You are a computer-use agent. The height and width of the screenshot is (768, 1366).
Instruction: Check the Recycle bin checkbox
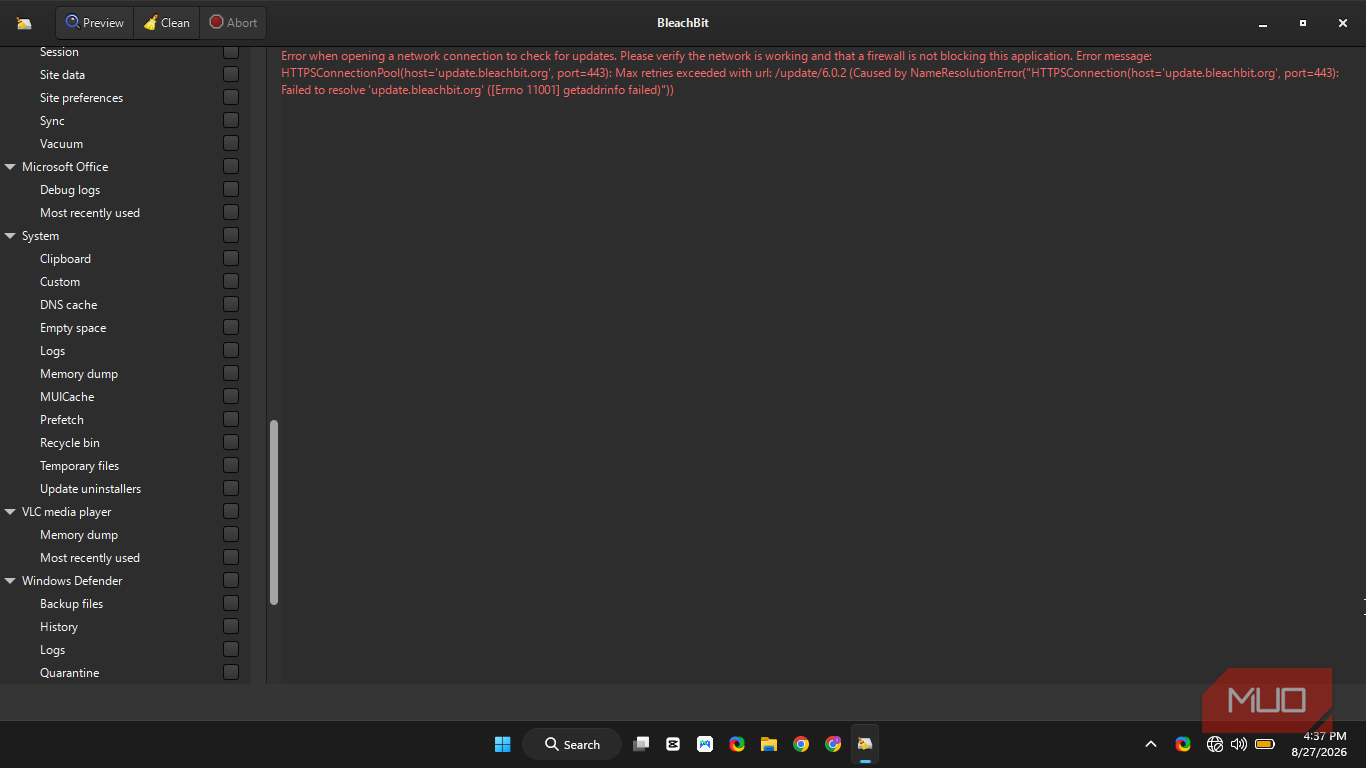point(231,443)
